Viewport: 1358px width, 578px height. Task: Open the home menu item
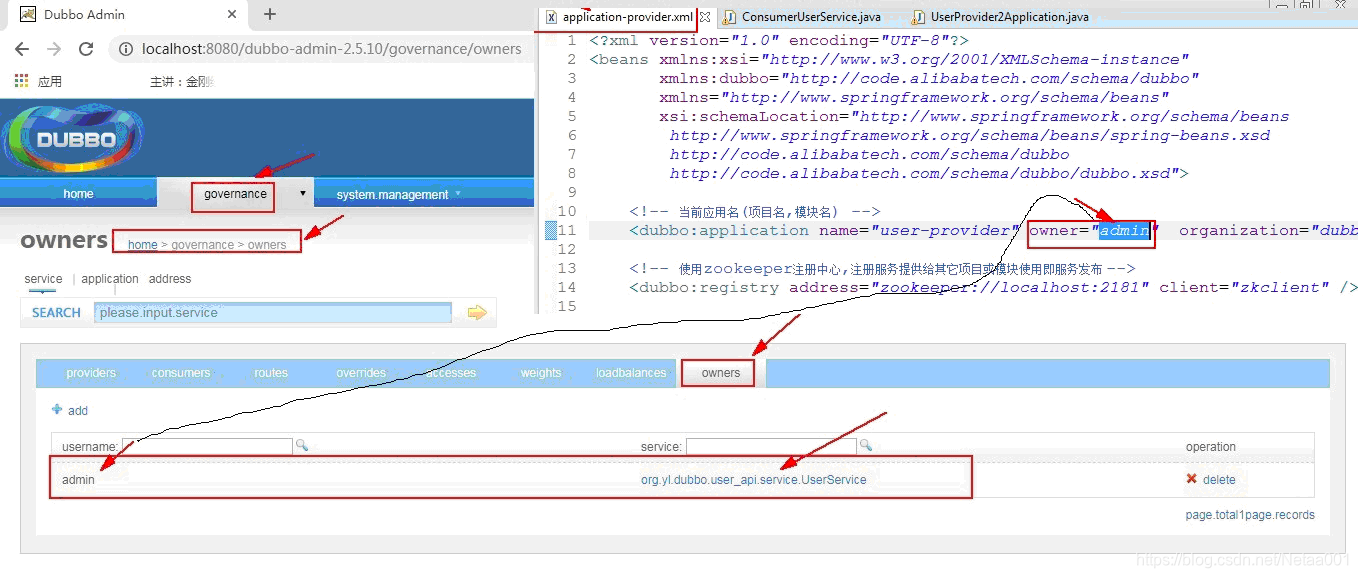[78, 194]
